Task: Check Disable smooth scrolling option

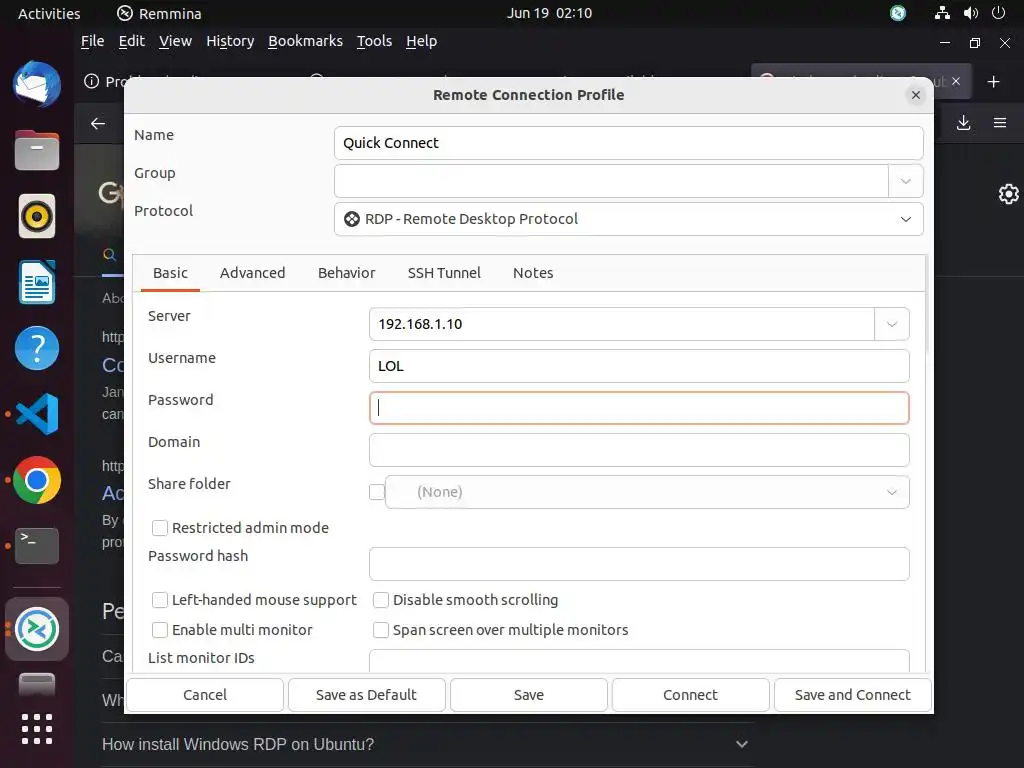Action: pos(381,600)
